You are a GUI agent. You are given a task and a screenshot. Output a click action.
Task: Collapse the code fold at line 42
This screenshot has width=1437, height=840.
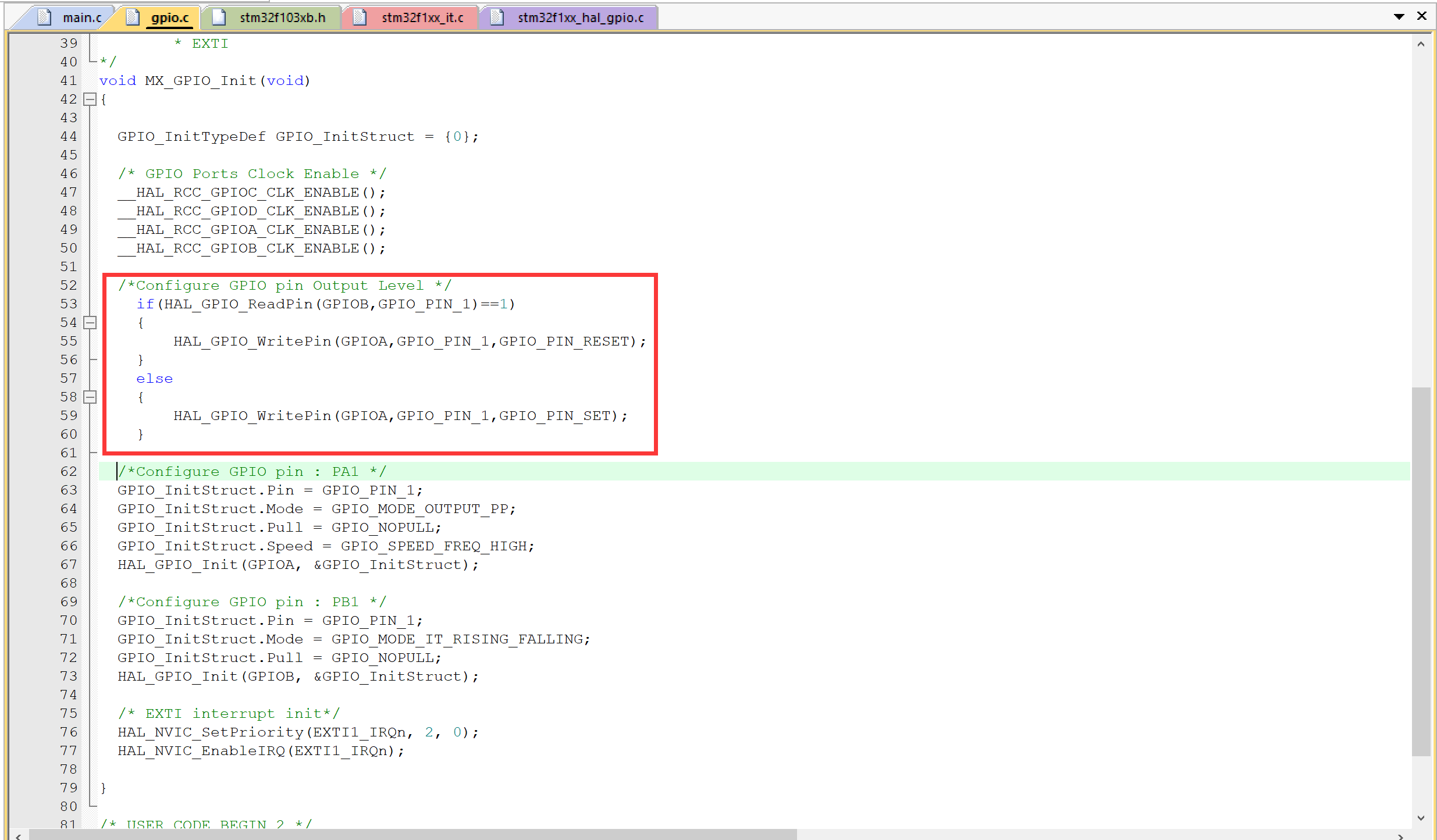click(x=90, y=99)
